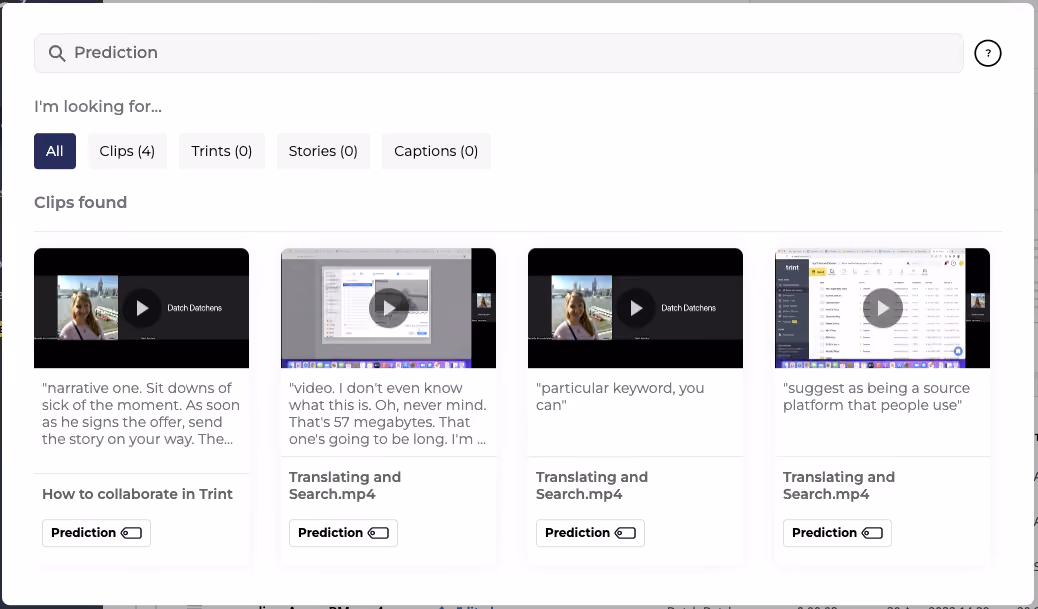Play the "video. I don't even know" clip

click(389, 308)
